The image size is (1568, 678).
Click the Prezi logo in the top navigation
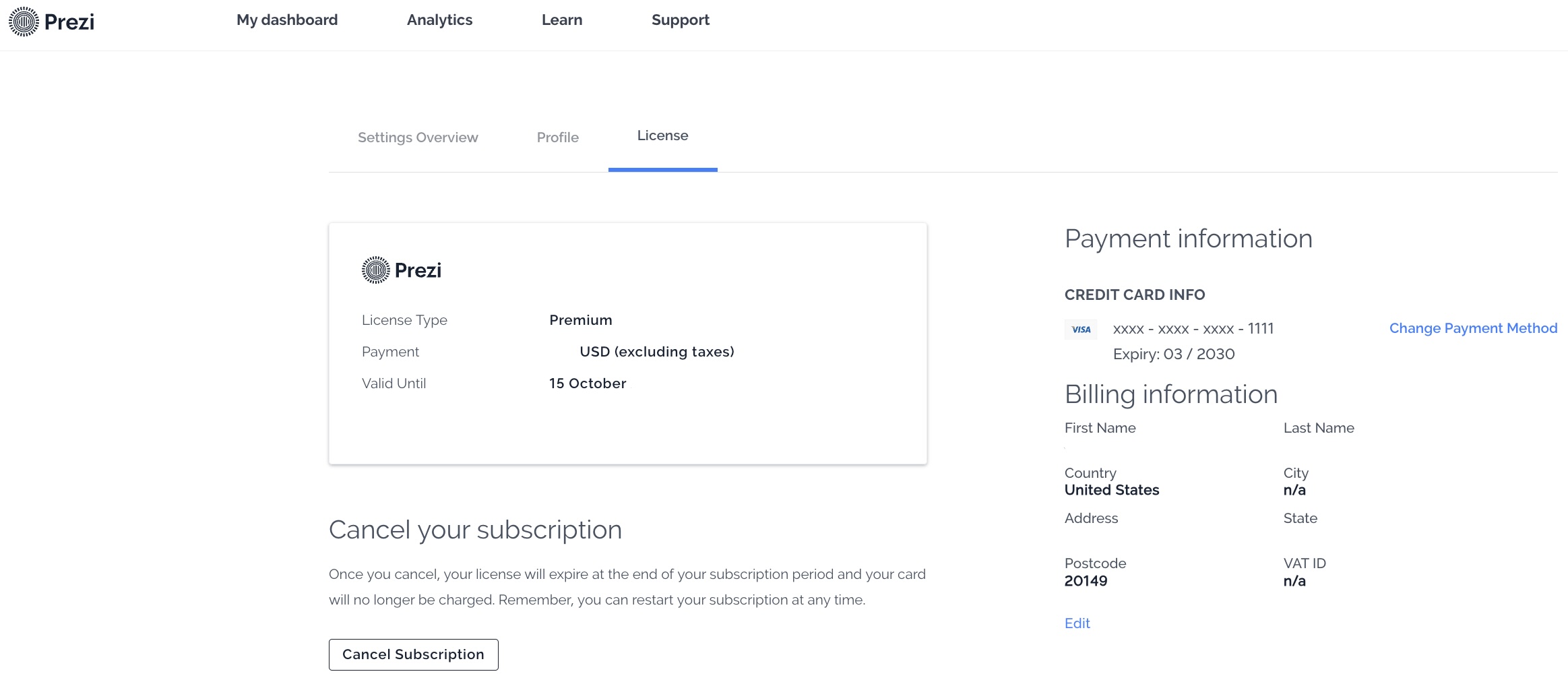point(51,22)
